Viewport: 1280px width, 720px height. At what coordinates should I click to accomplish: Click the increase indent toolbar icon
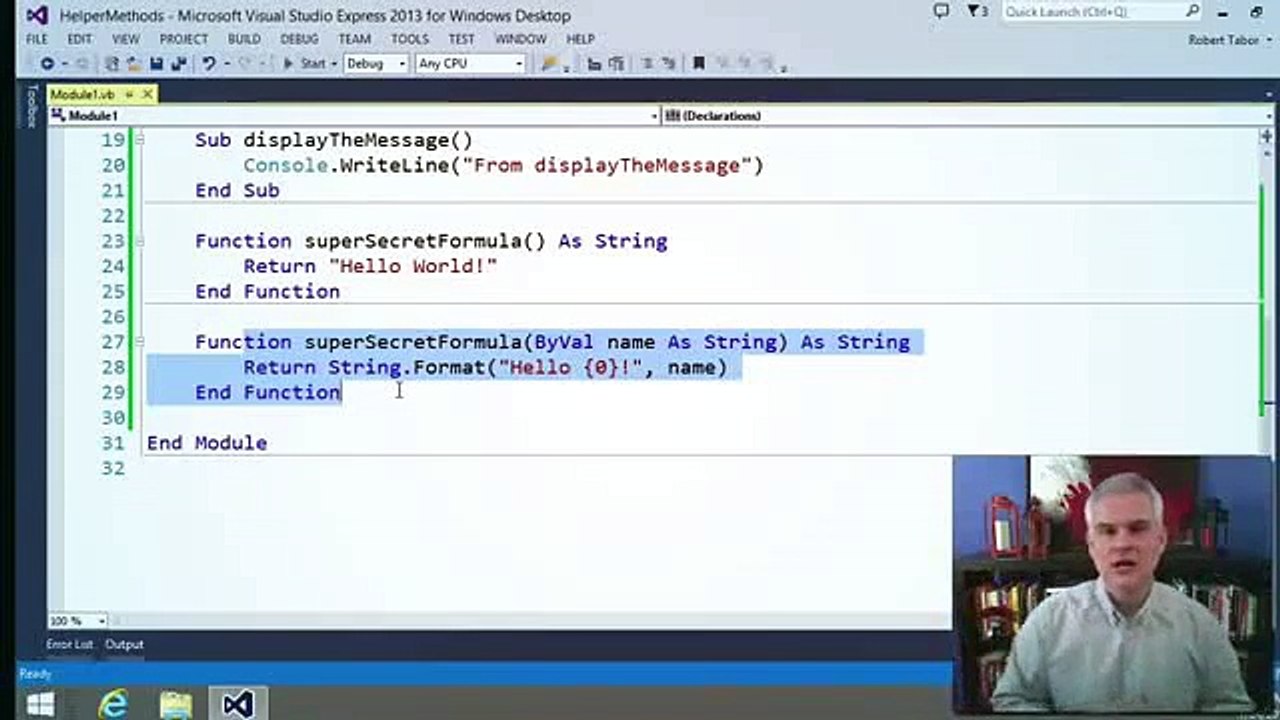[x=669, y=64]
